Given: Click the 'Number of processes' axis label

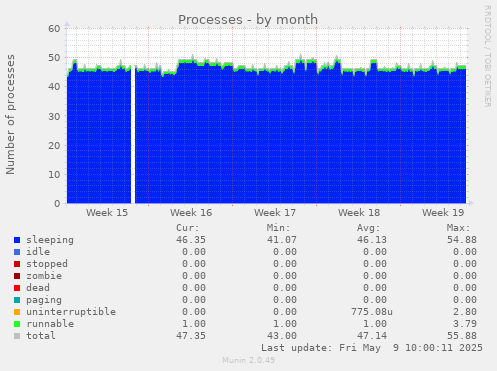Looking at the screenshot, I should tap(10, 114).
